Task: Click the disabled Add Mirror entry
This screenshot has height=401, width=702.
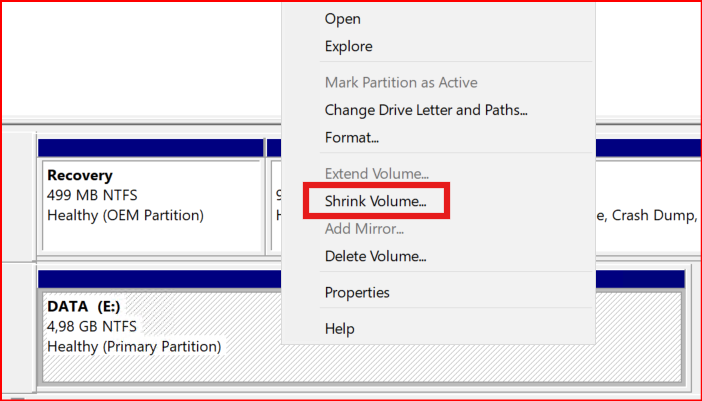Action: coord(364,229)
